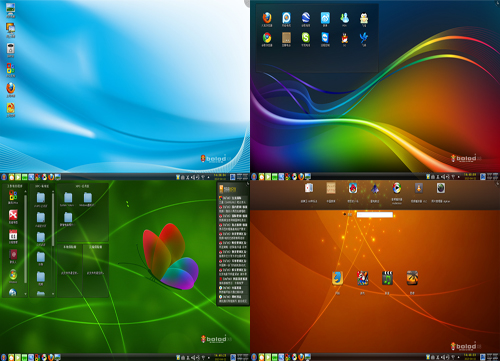500x361 pixels.
Task: Click the search field on the orange desktop
Action: click(375, 215)
